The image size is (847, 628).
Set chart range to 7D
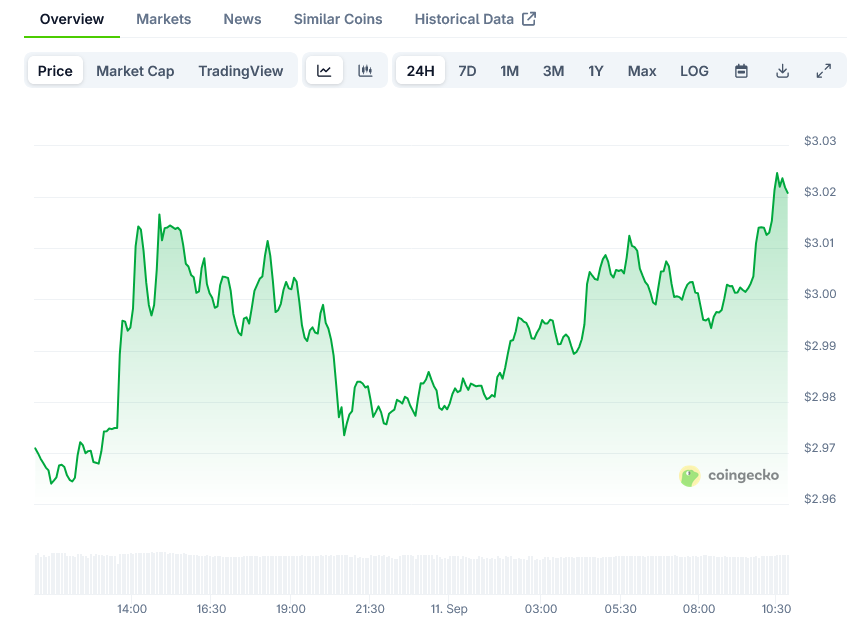(x=467, y=71)
